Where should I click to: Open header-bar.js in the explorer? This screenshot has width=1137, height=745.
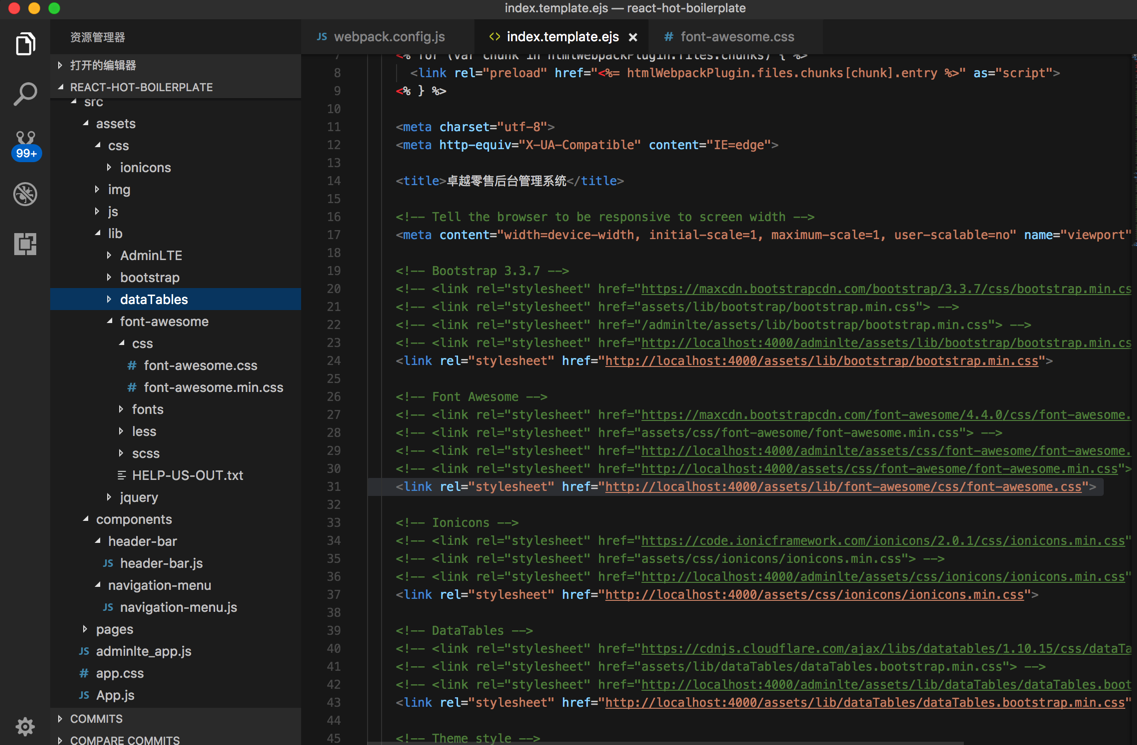click(161, 563)
